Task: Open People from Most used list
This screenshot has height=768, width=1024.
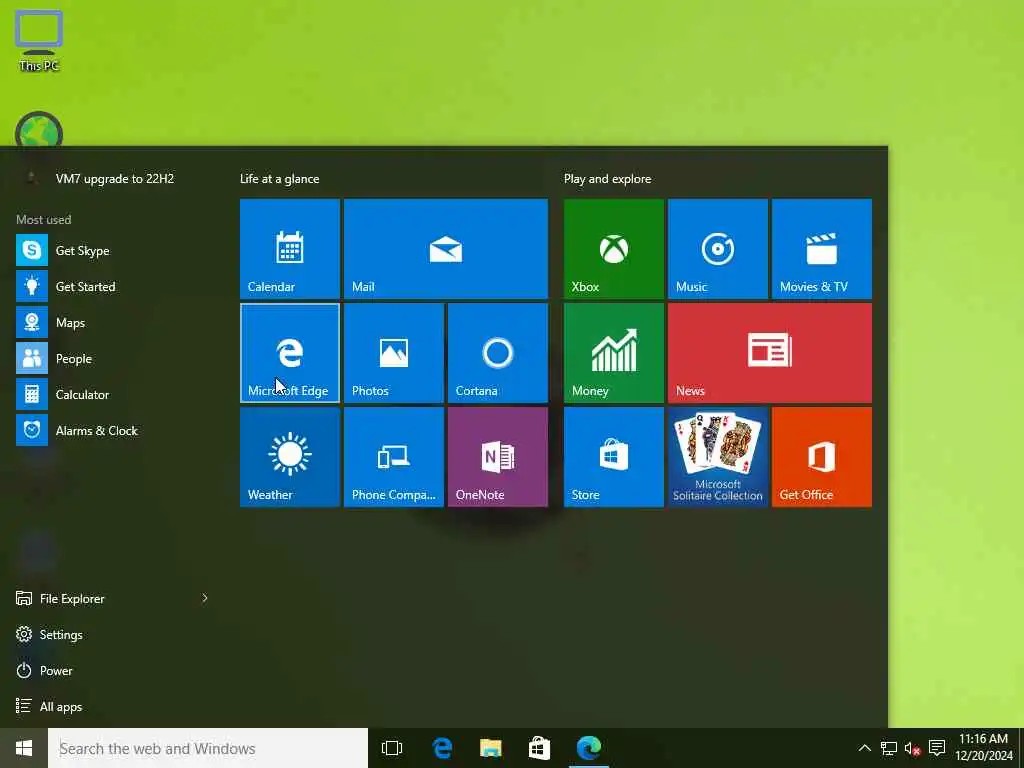Action: coord(112,359)
